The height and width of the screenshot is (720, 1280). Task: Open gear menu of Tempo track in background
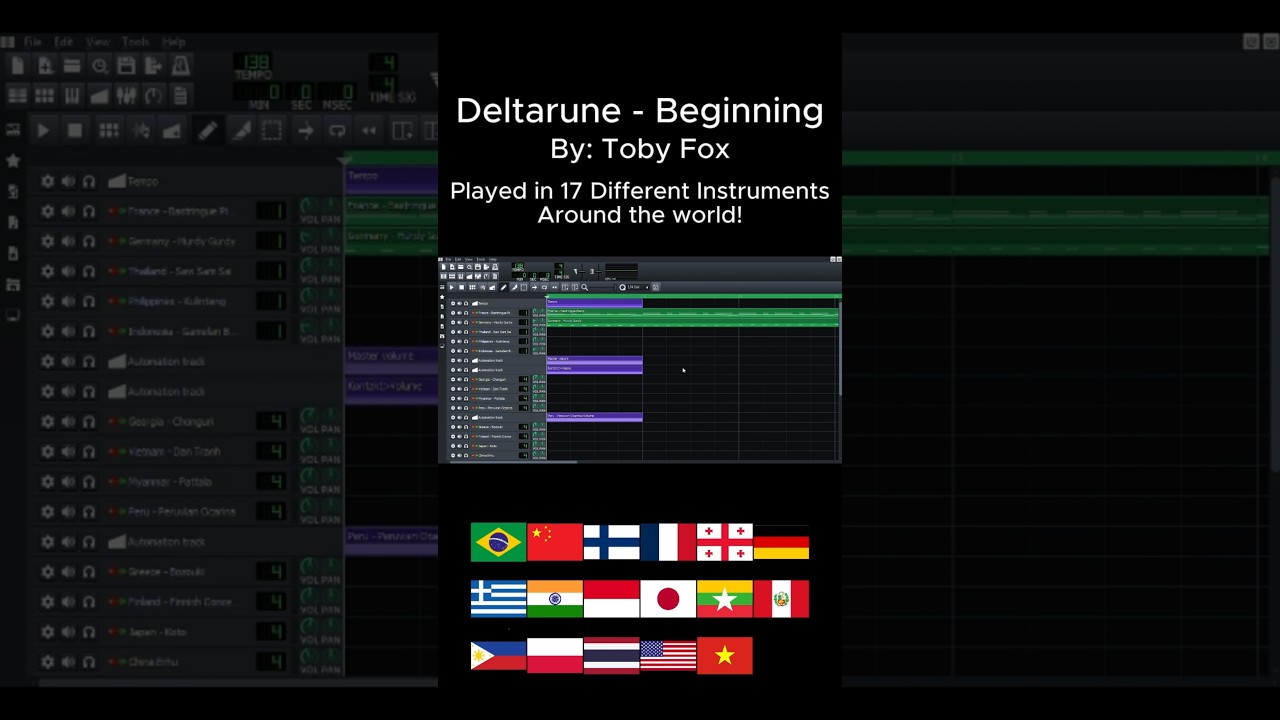[47, 181]
